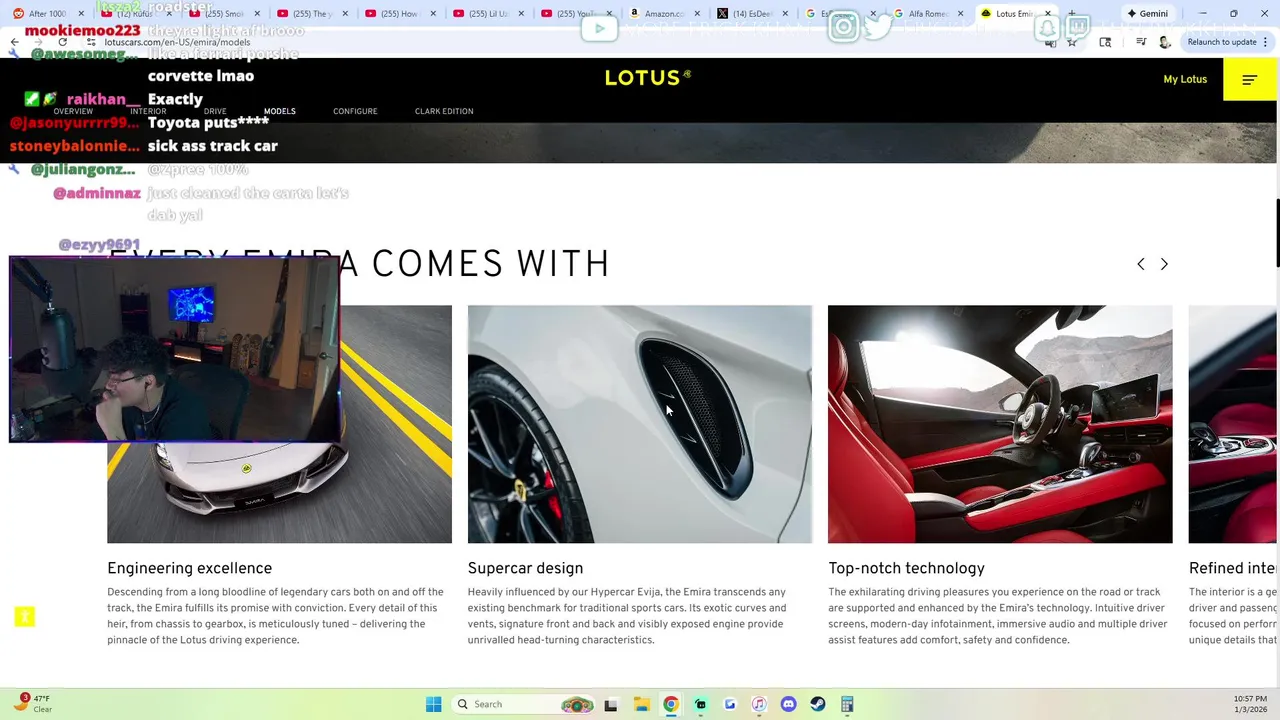Viewport: 1280px width, 720px height.
Task: Open Task View on the taskbar
Action: (x=611, y=704)
